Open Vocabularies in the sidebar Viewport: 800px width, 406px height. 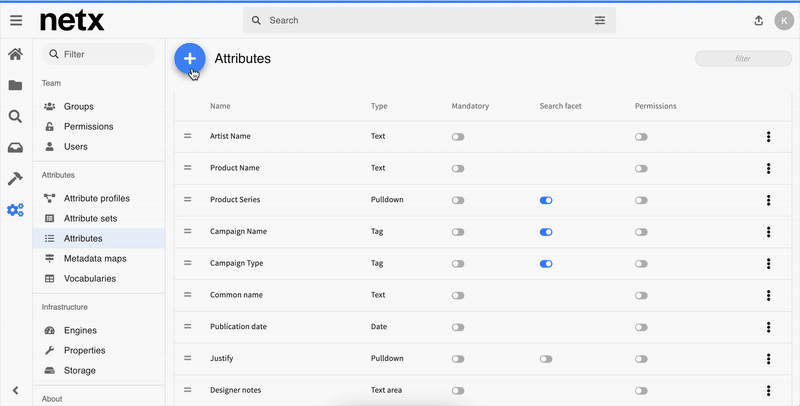tap(89, 278)
